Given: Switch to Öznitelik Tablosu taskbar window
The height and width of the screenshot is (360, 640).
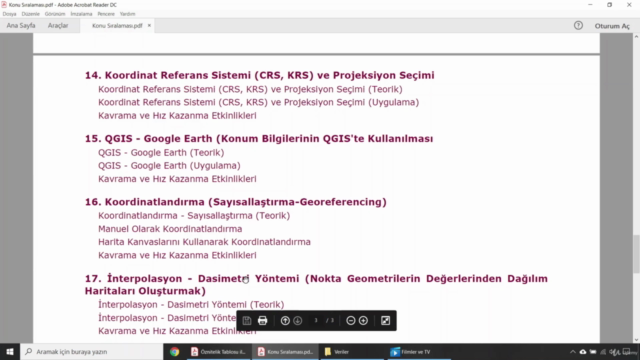Looking at the screenshot, I should click(x=219, y=351).
